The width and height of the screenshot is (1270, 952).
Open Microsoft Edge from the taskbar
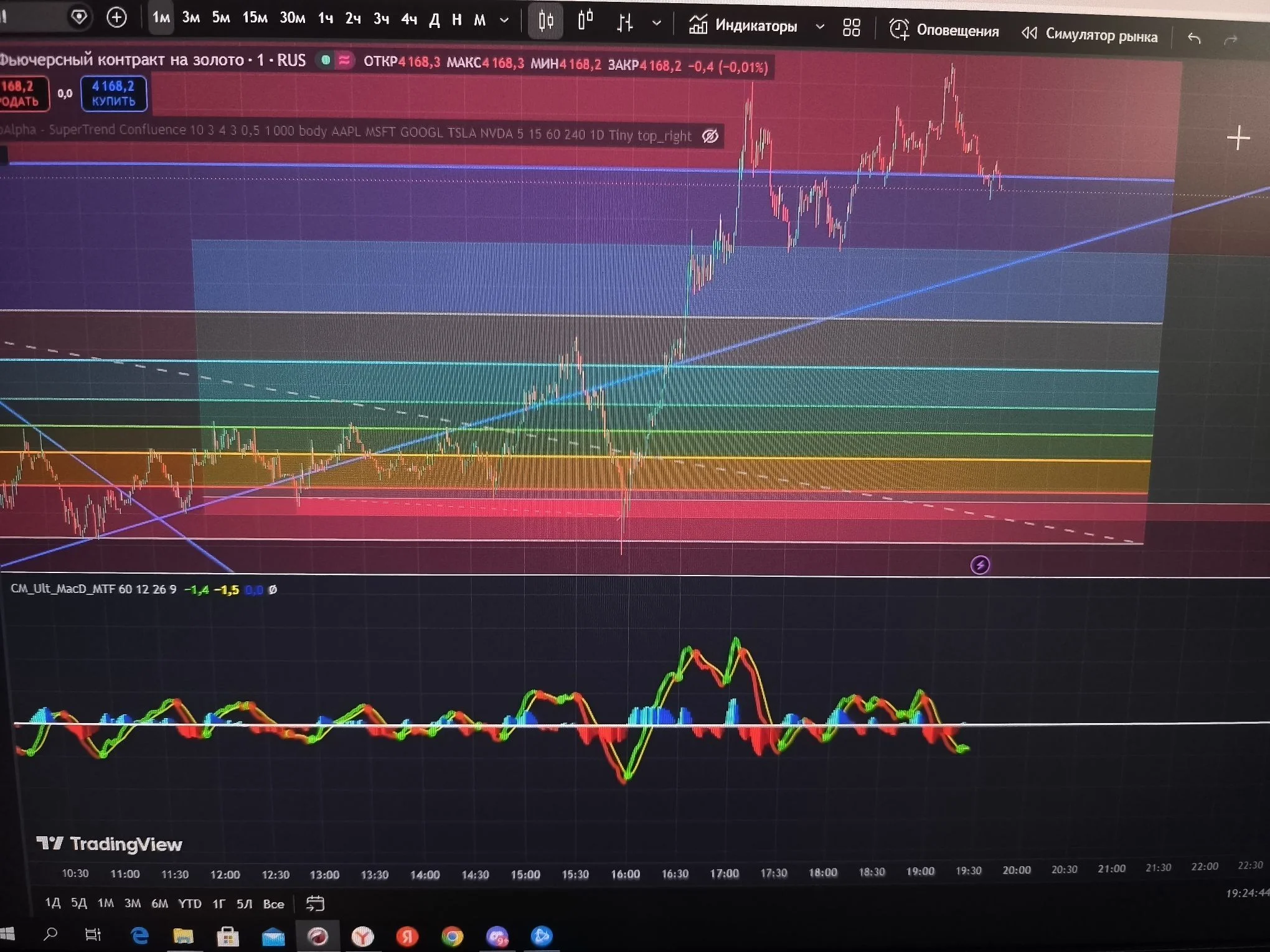click(139, 935)
